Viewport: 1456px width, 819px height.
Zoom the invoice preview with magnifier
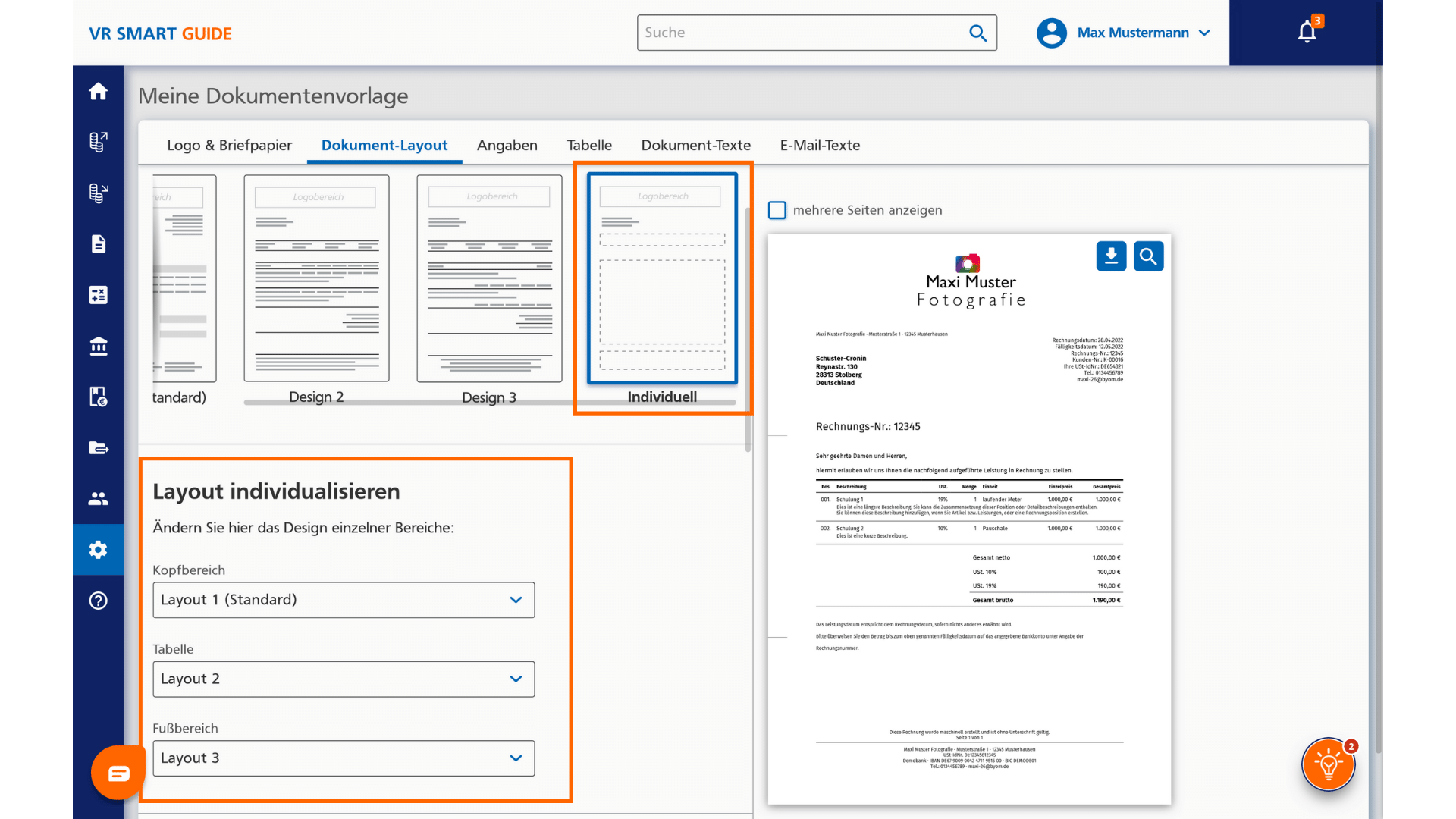pyautogui.click(x=1148, y=256)
